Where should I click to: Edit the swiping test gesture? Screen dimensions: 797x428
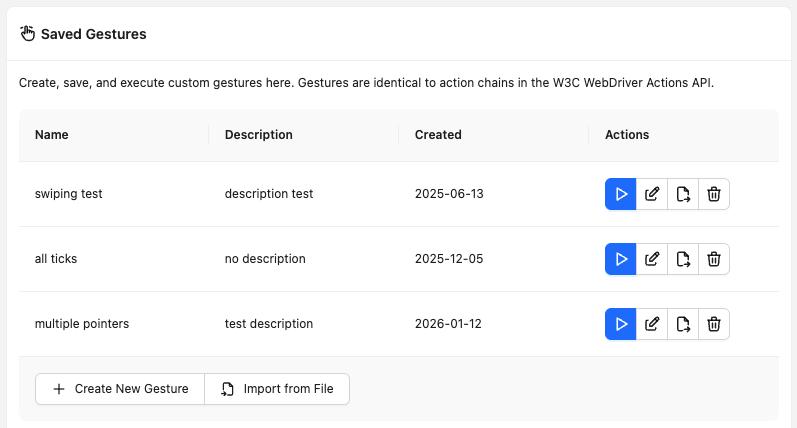(652, 194)
